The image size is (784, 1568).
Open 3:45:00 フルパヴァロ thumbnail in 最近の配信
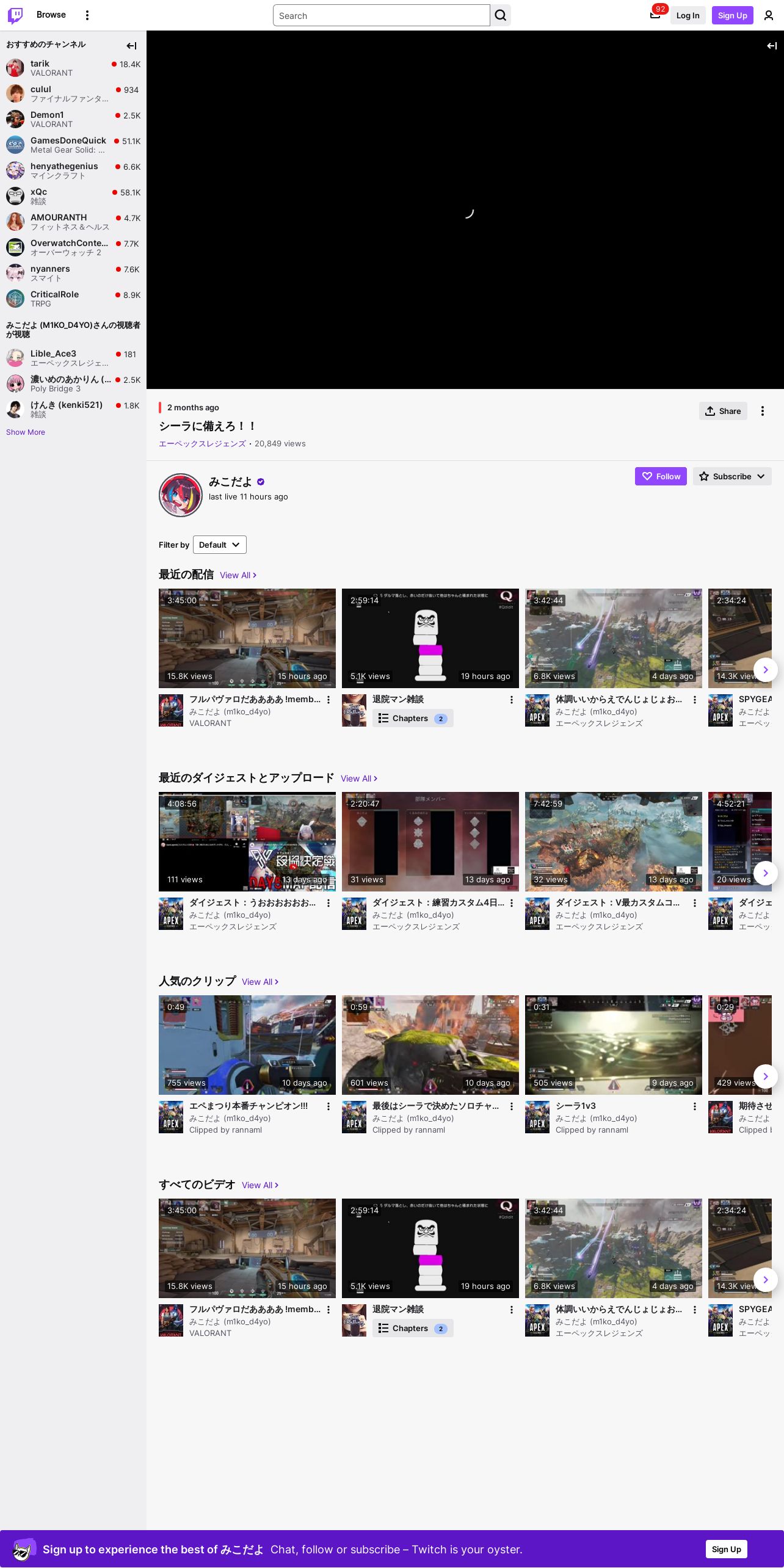coord(247,638)
